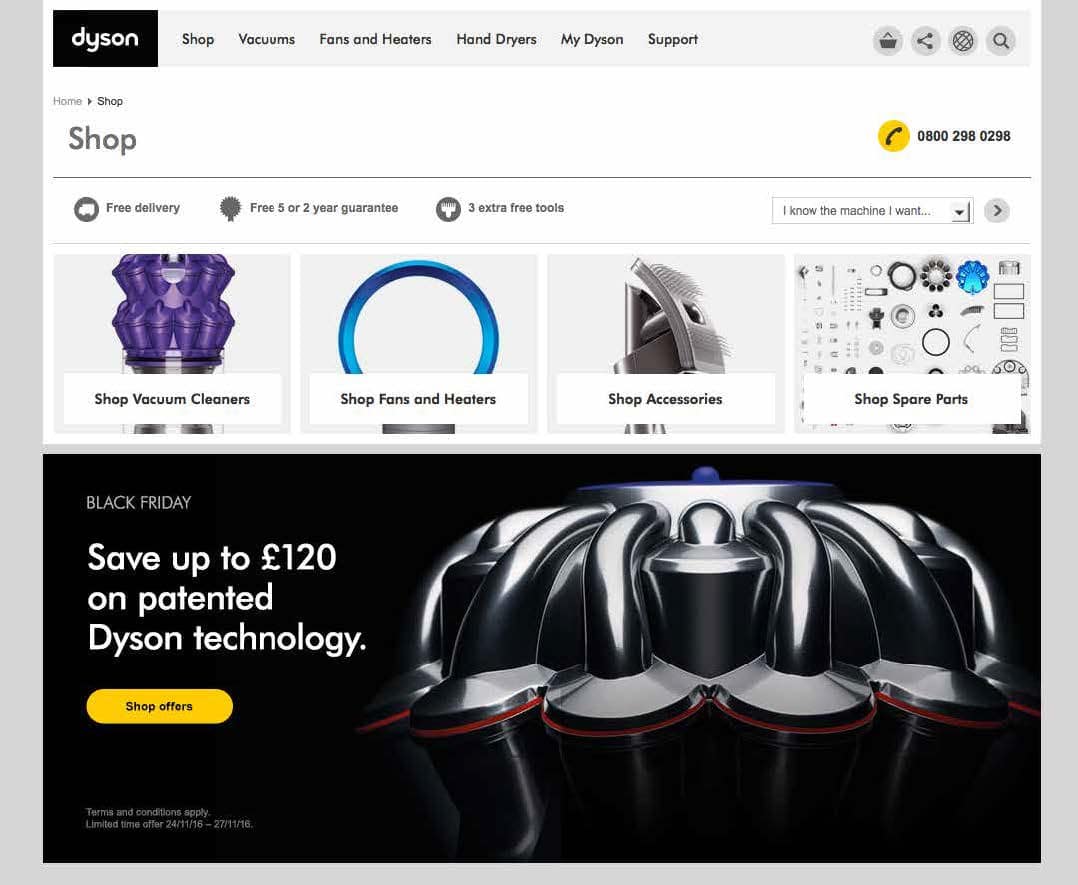The width and height of the screenshot is (1078, 885).
Task: Open 'I know the machine I want' dropdown
Action: (x=872, y=210)
